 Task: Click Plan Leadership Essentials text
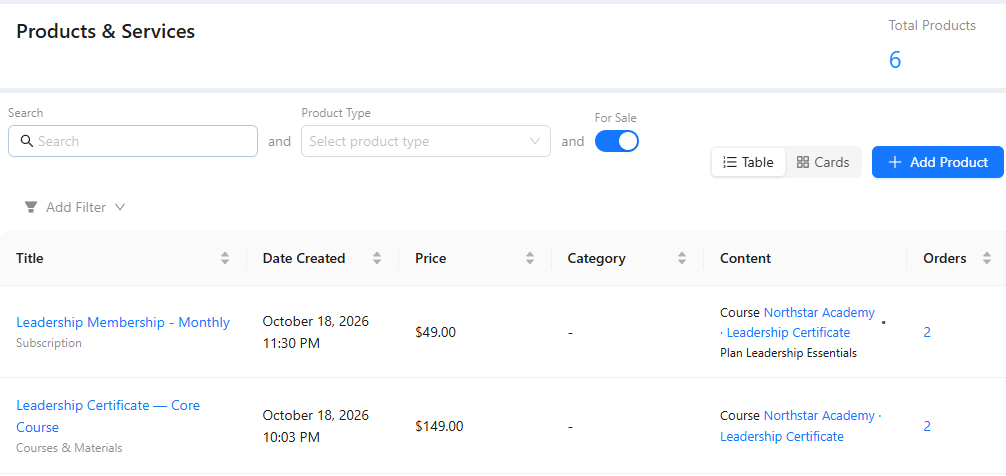789,353
